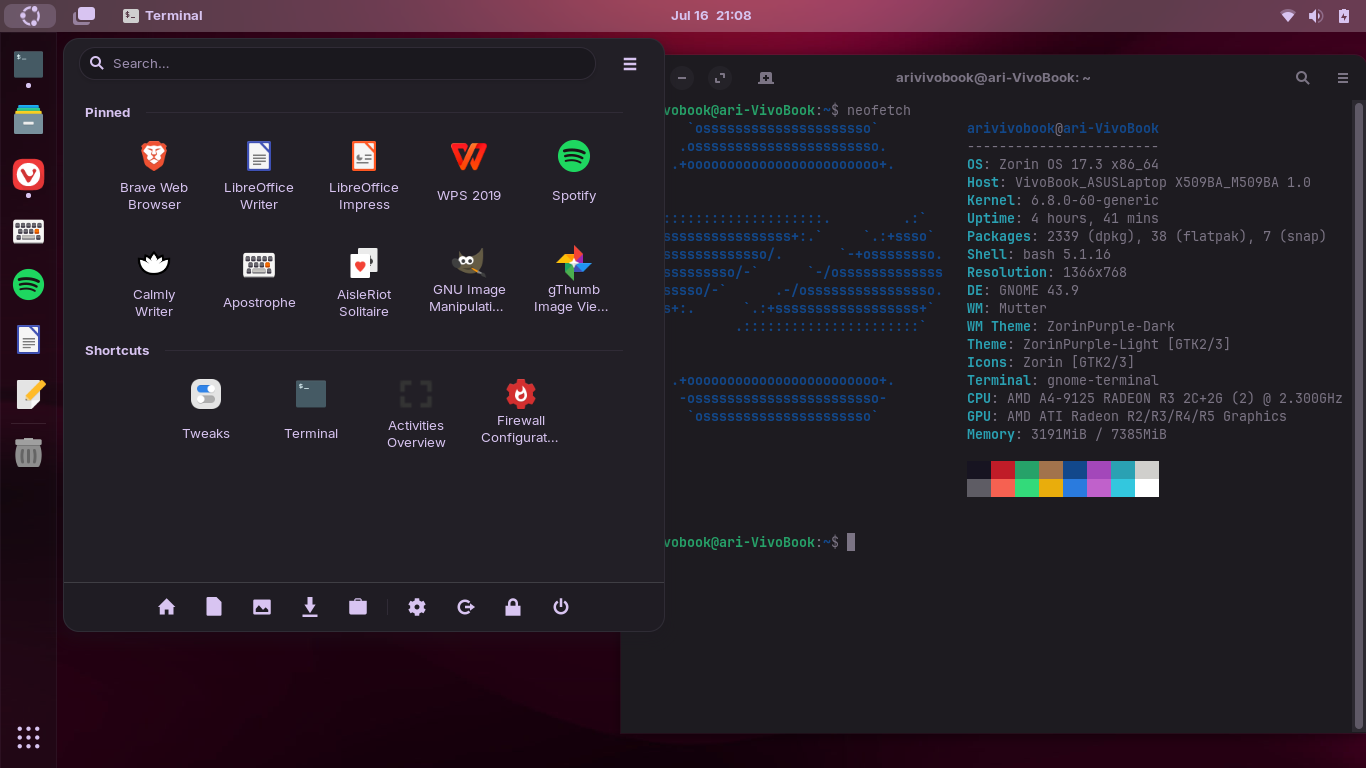
Task: Click the 'Kernel: 6.8.0-60-generic' line
Action: pos(1063,200)
